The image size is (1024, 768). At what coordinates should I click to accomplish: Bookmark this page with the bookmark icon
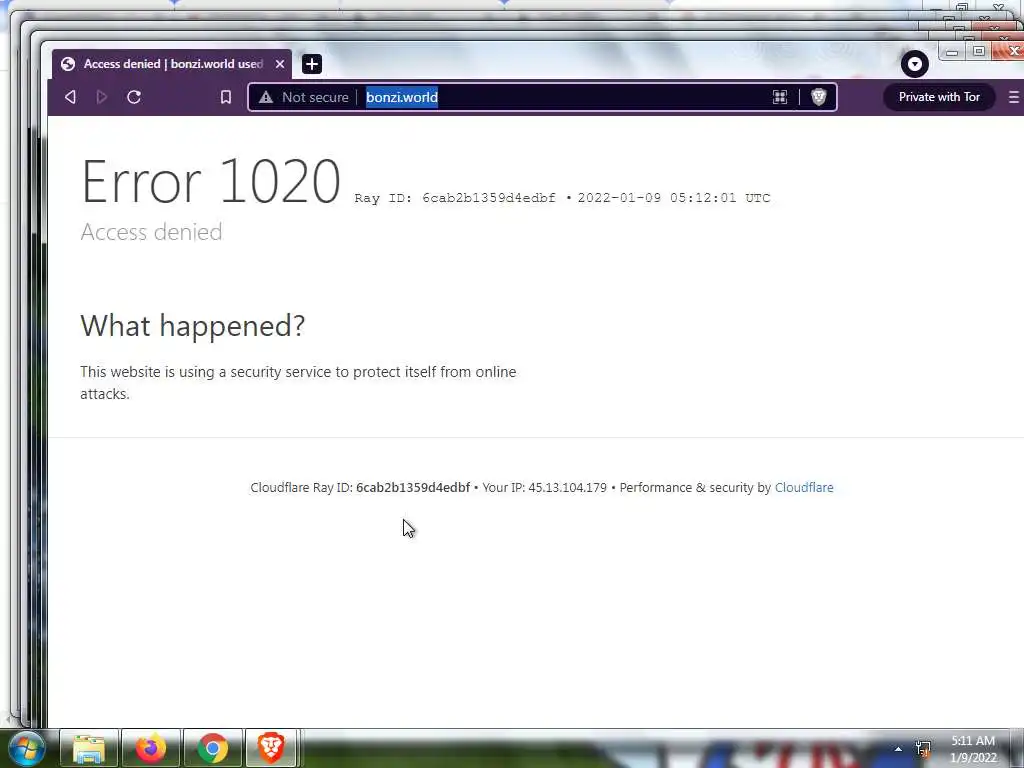tap(226, 97)
